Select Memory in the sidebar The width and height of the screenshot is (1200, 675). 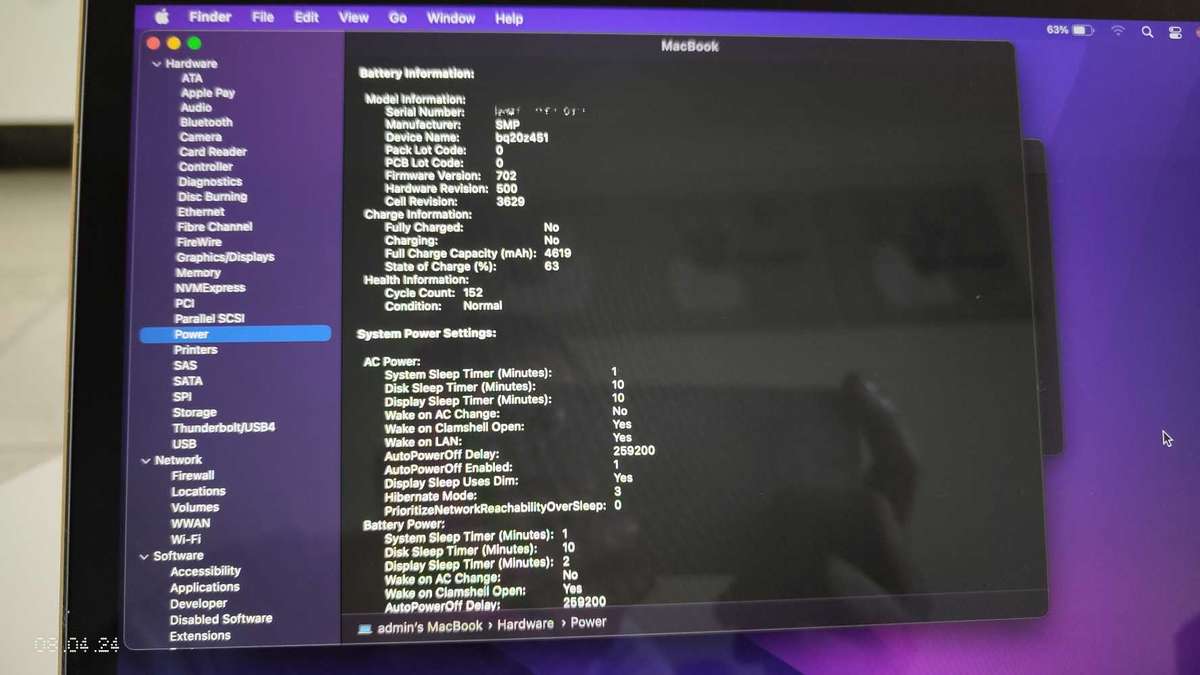click(198, 272)
